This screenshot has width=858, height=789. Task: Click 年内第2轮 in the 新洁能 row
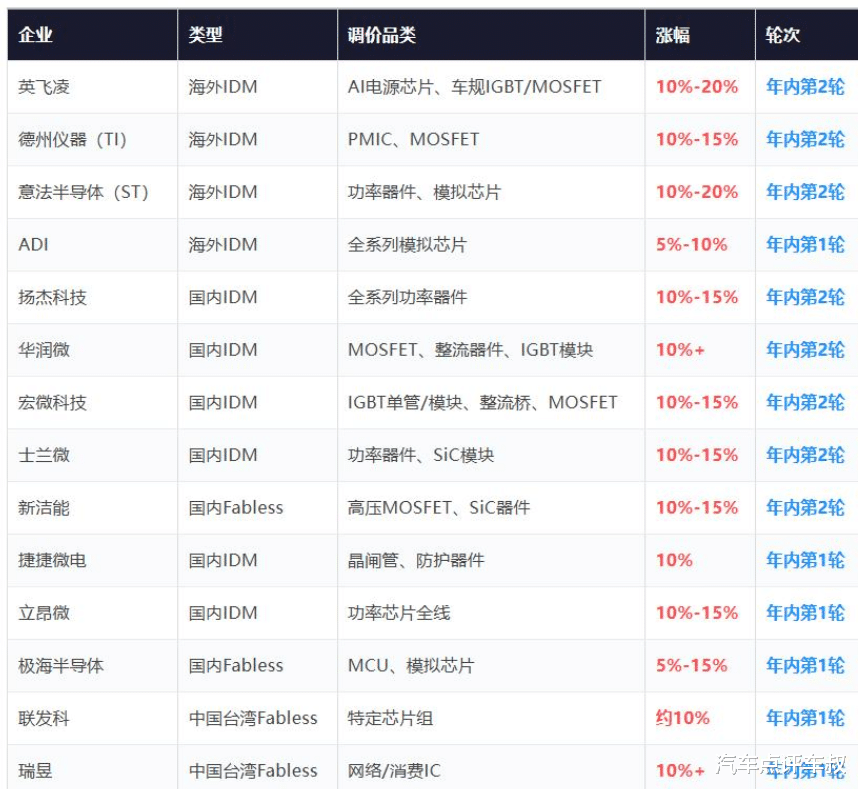(x=805, y=508)
